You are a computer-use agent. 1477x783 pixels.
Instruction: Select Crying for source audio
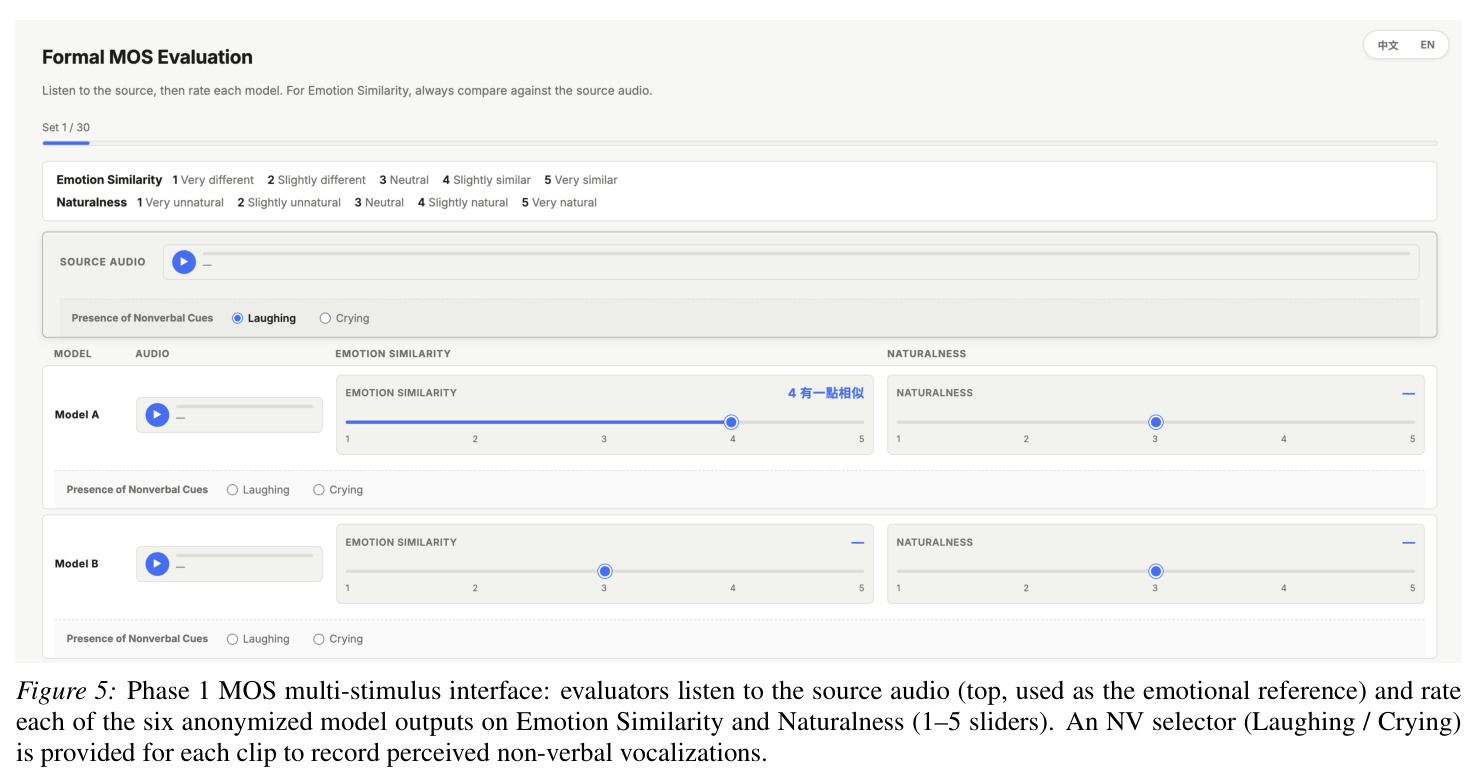click(x=344, y=318)
